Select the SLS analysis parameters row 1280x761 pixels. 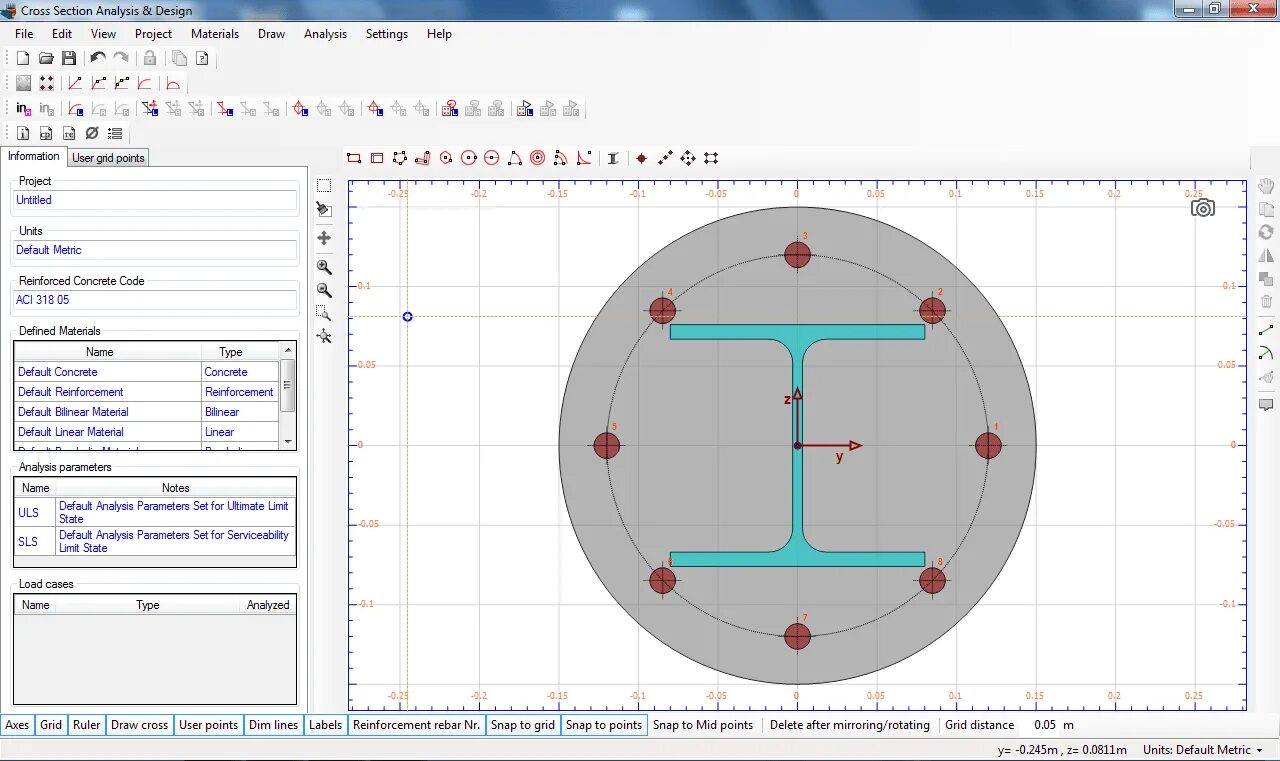click(155, 541)
